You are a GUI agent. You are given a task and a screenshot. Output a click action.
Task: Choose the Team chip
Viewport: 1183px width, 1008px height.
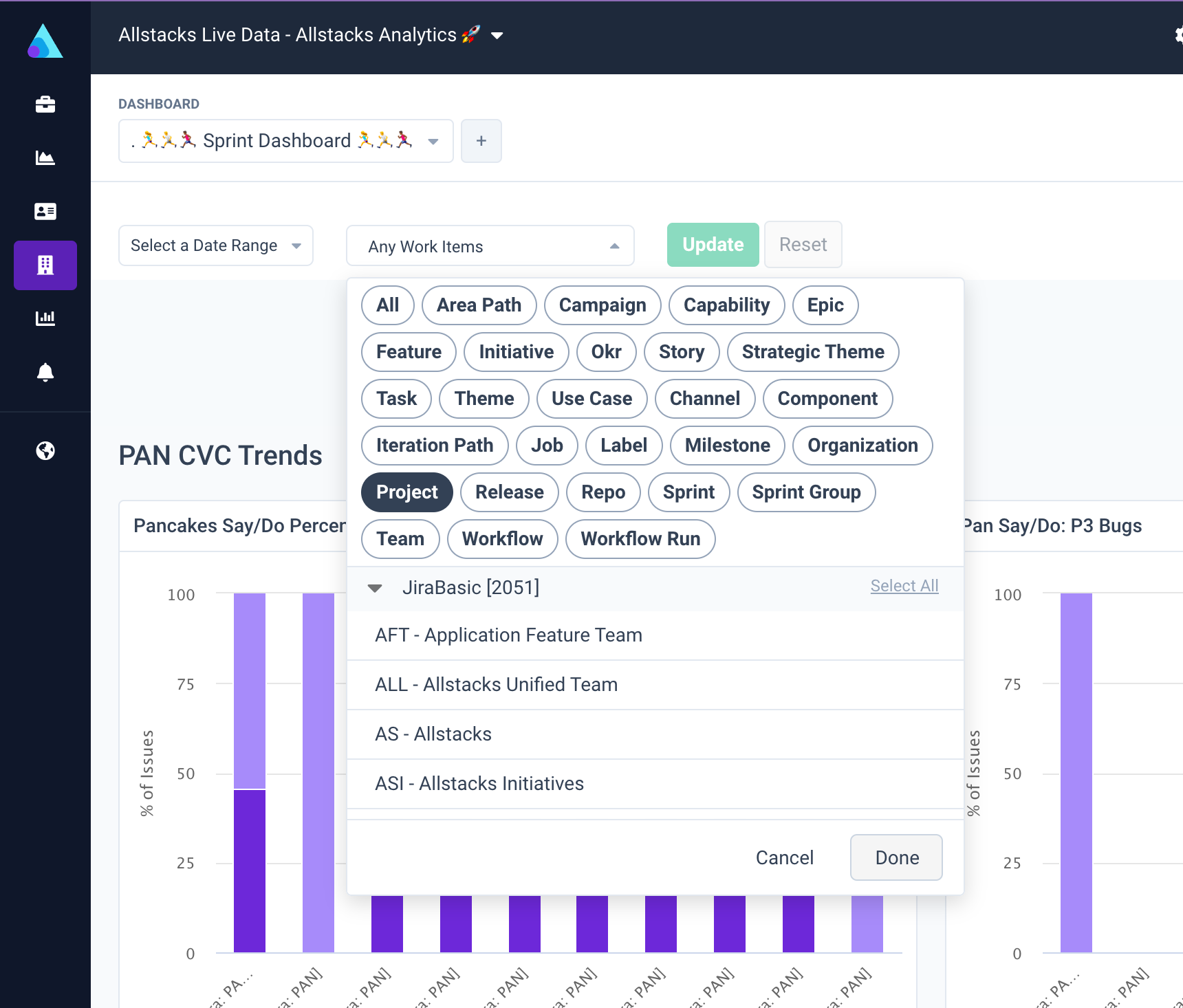coord(400,539)
